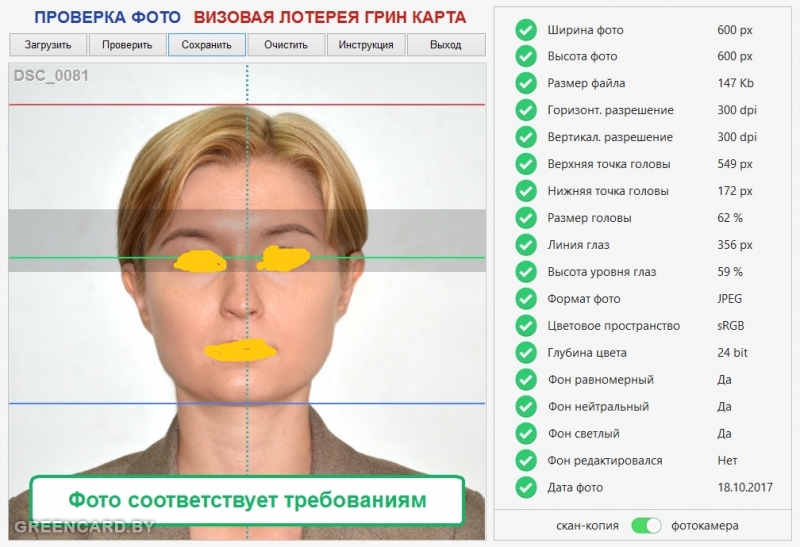The height and width of the screenshot is (547, 800).
Task: Click the green check icon beside Высота фото
Action: click(x=526, y=57)
